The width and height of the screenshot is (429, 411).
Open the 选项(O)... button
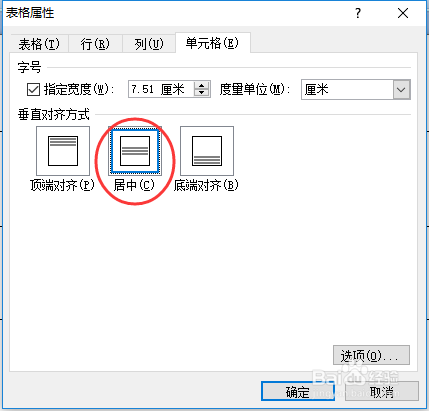tap(371, 355)
